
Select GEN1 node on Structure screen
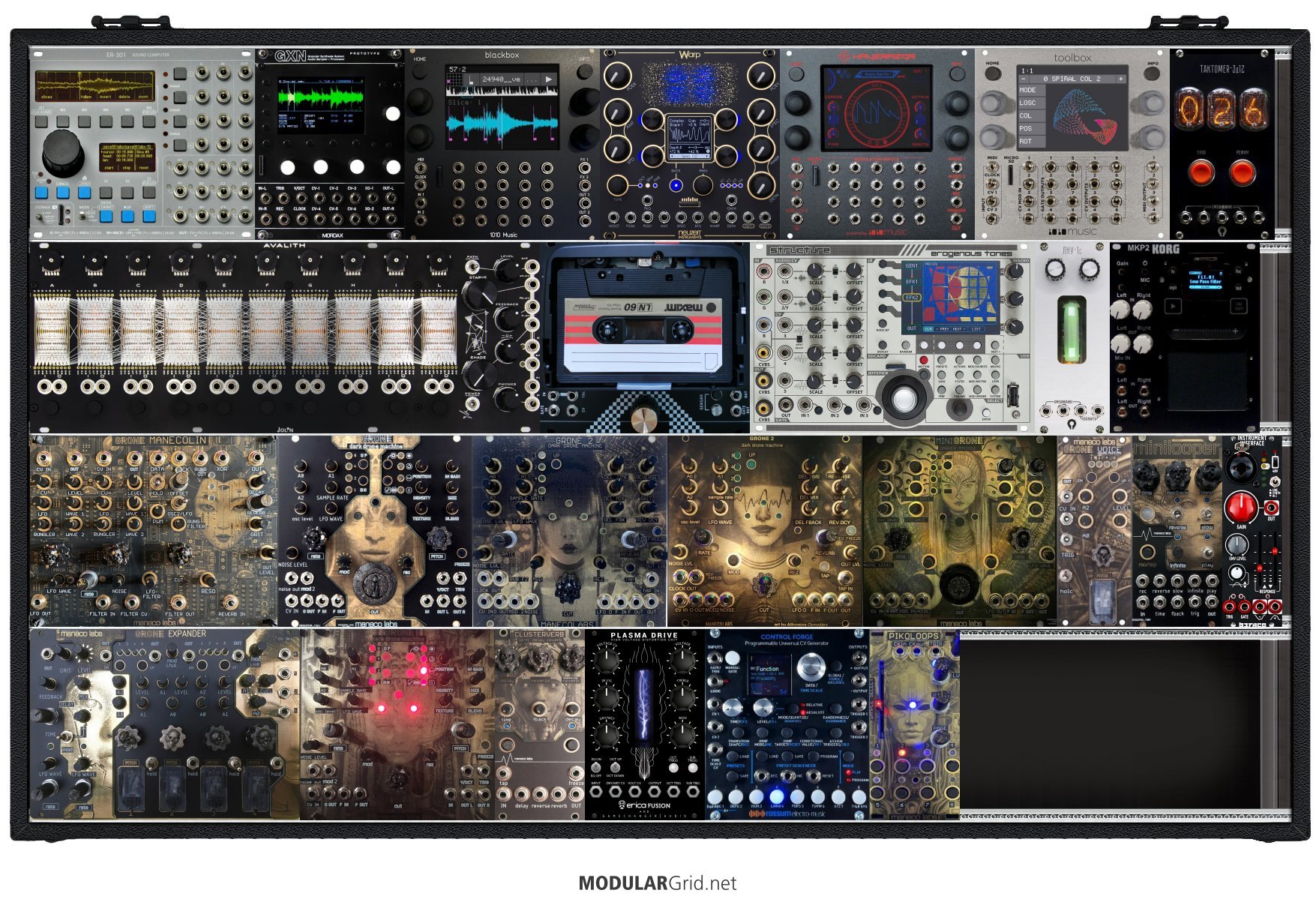[911, 266]
